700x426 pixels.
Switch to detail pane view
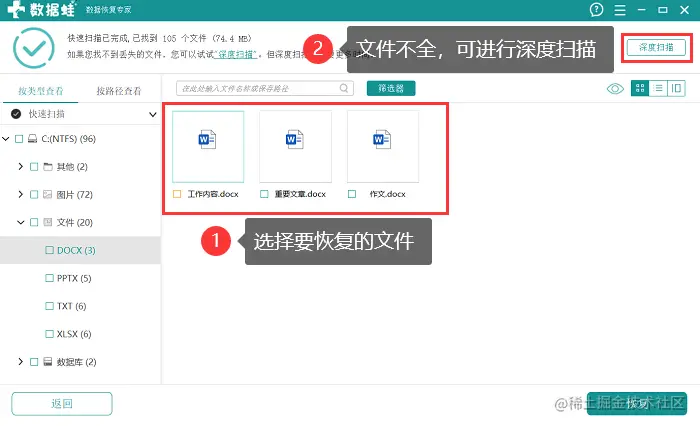click(x=676, y=88)
